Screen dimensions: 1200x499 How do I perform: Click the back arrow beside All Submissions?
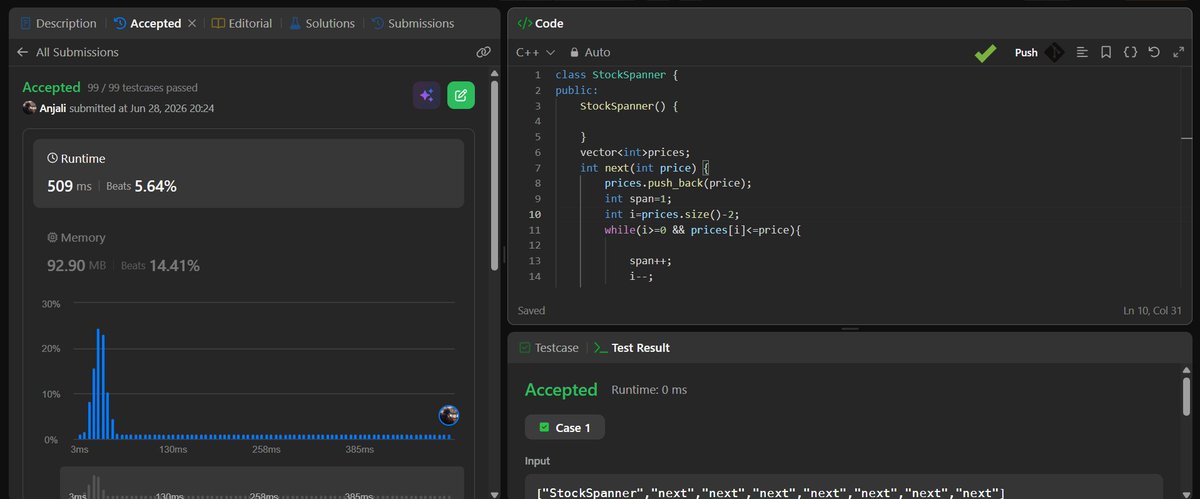[22, 52]
